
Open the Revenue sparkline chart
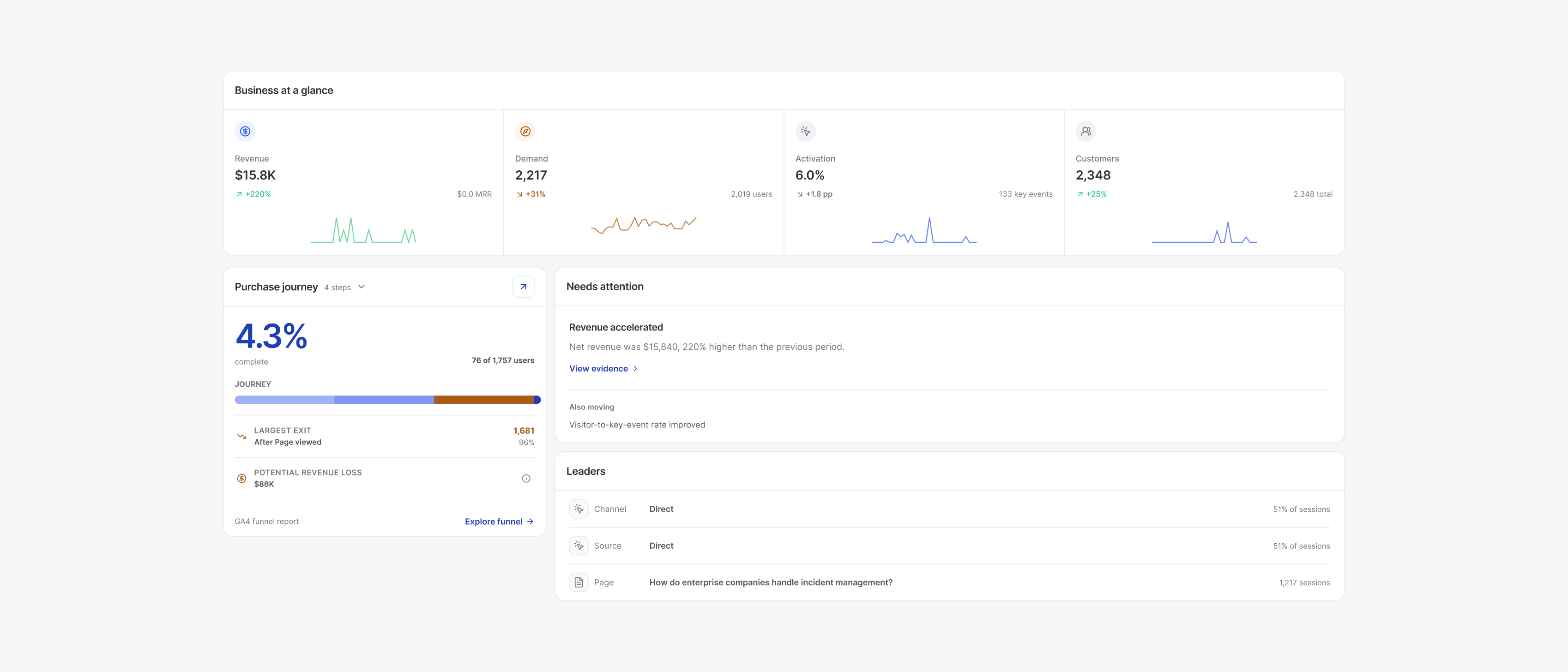click(x=363, y=230)
